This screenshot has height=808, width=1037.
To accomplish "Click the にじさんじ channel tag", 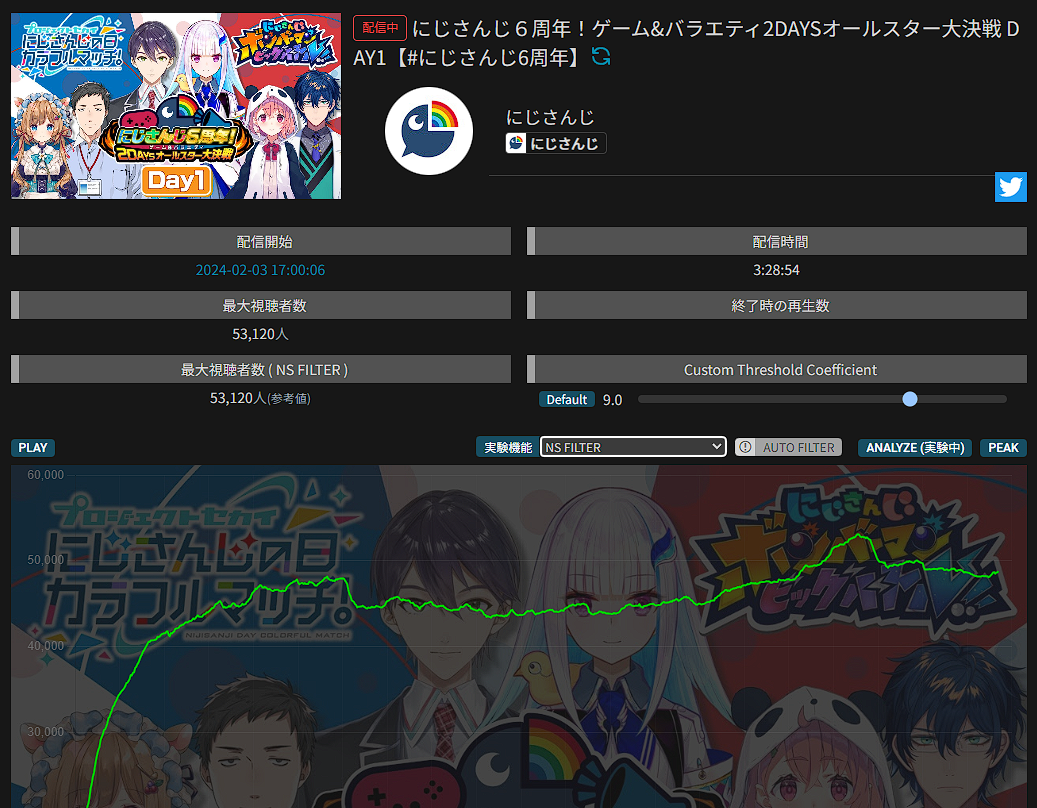I will tap(556, 143).
